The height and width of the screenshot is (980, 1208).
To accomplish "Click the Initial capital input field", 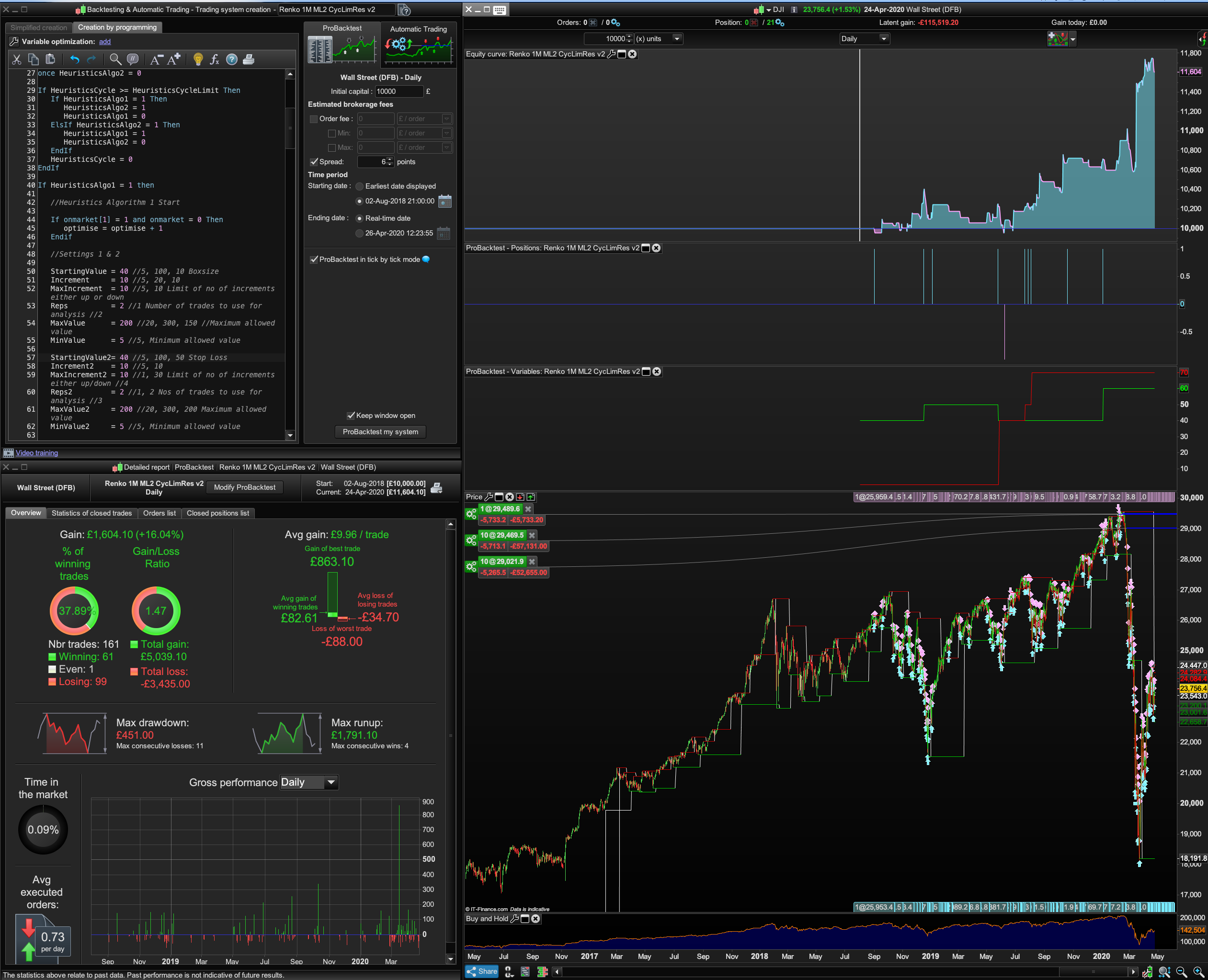I will 398,91.
